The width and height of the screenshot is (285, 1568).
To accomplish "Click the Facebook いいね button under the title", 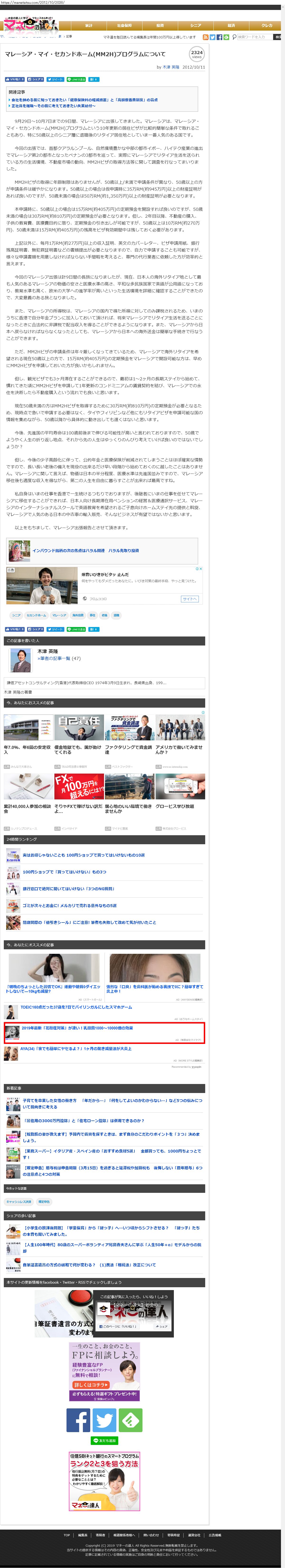I will point(15,79).
